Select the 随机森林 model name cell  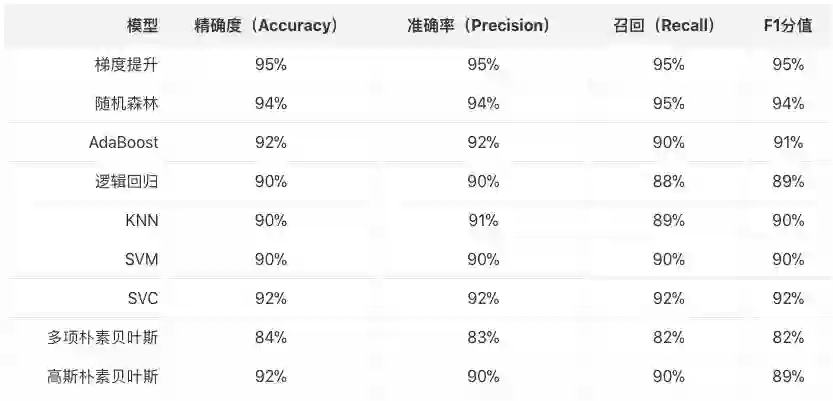126,104
